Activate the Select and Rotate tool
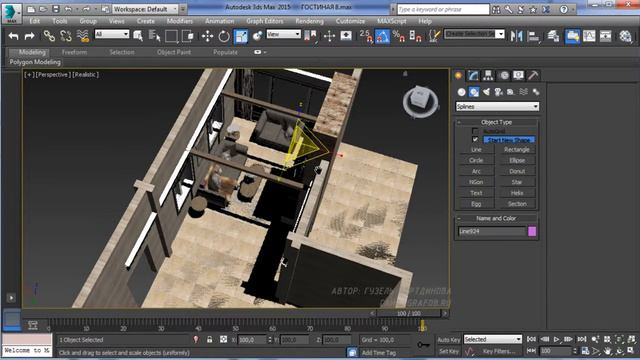The height and width of the screenshot is (360, 640). pos(224,36)
